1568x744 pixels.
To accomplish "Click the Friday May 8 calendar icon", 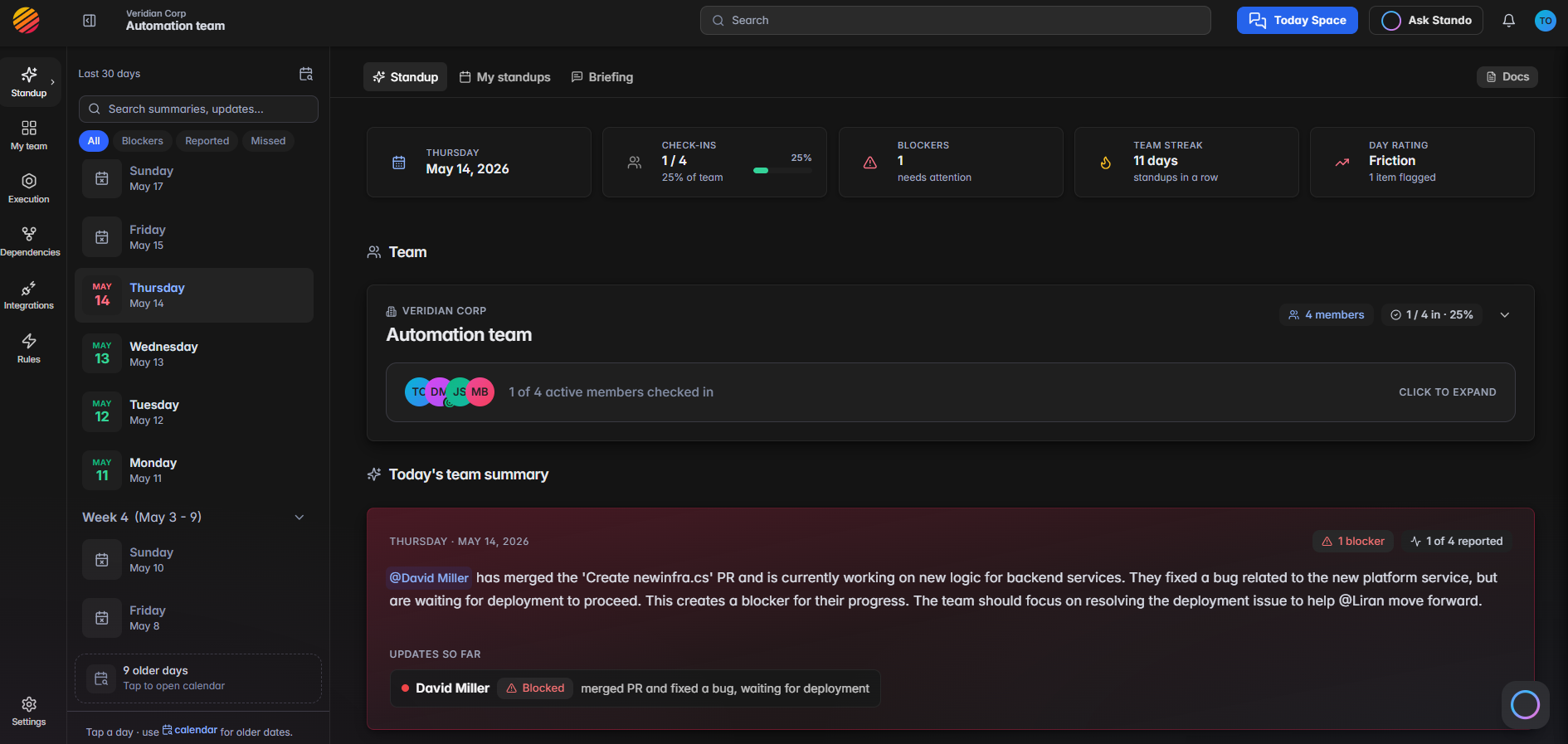I will point(102,618).
